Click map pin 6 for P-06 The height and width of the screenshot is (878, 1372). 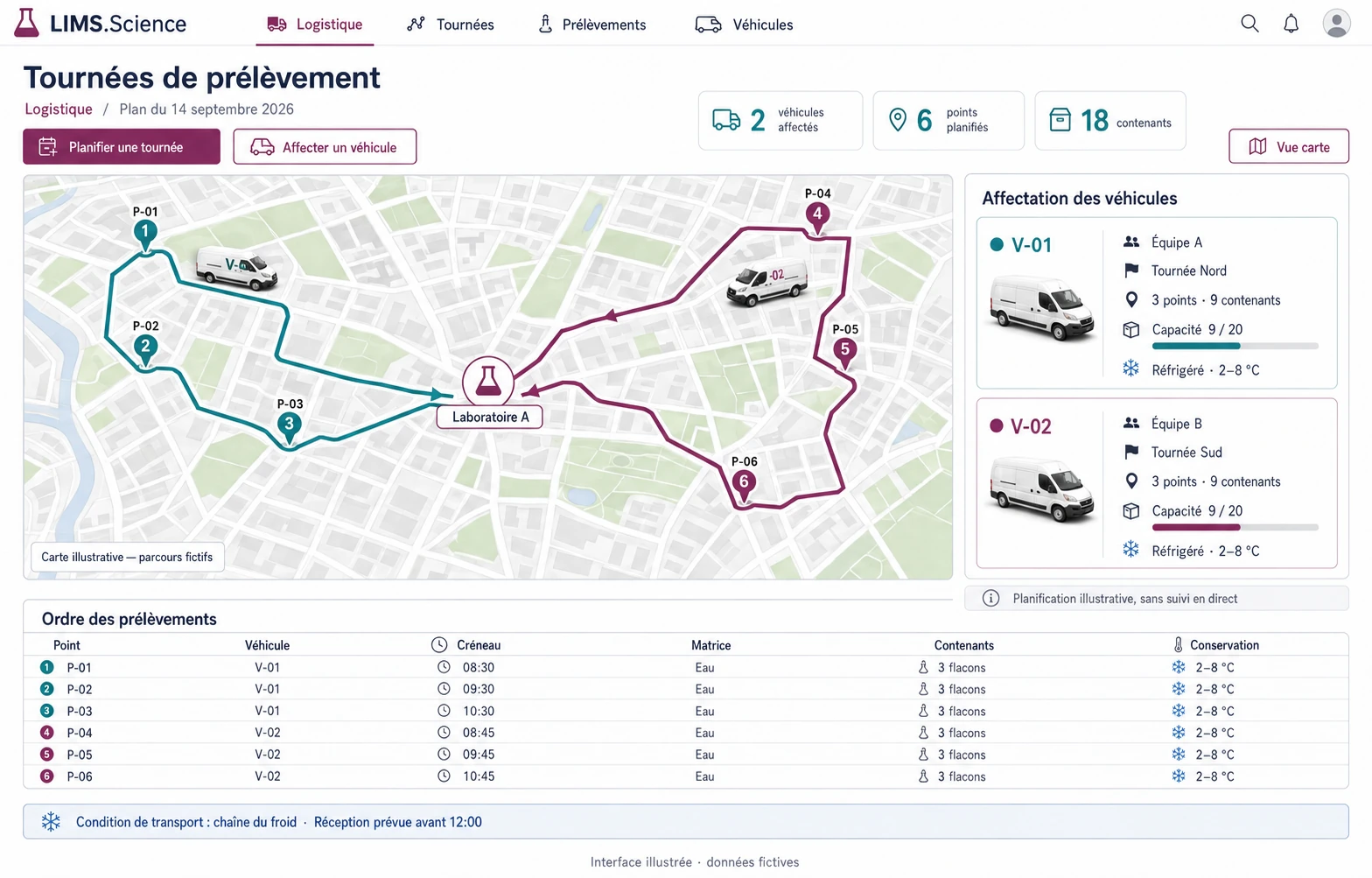click(744, 485)
